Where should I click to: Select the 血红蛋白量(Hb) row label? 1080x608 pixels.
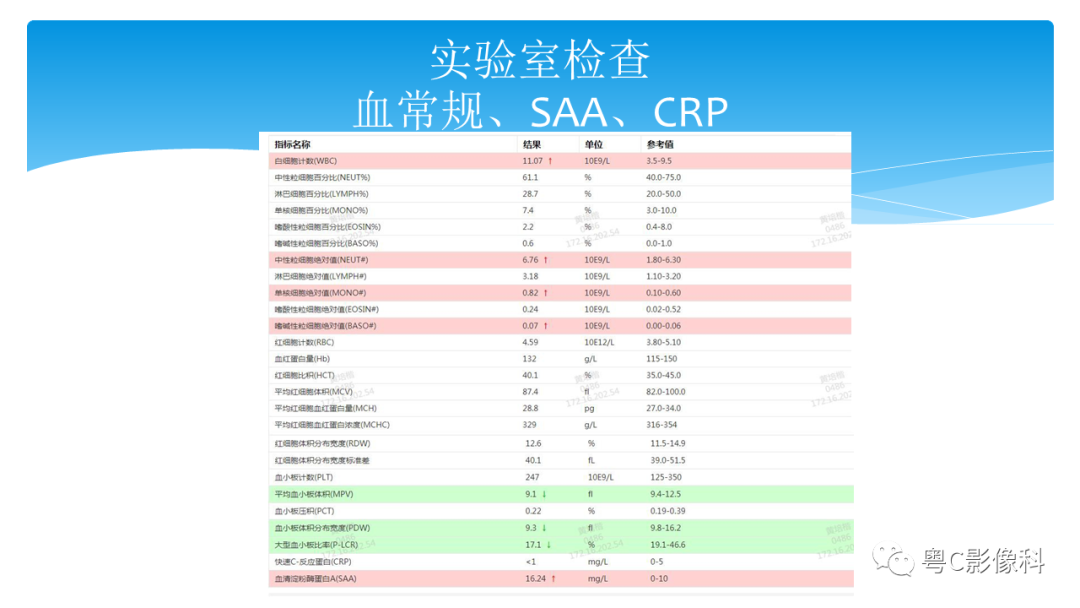[302, 359]
